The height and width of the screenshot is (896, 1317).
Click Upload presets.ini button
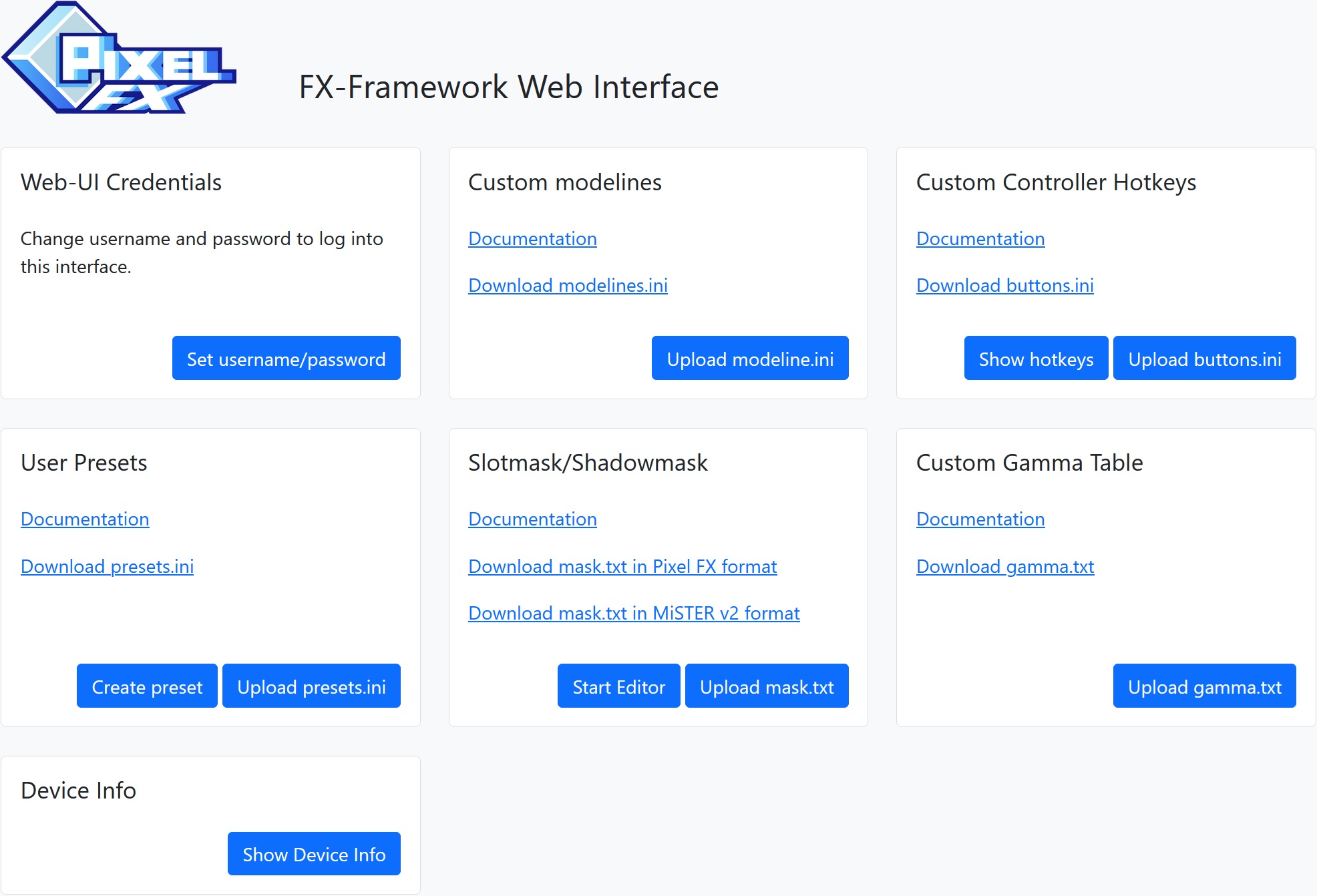pos(311,686)
